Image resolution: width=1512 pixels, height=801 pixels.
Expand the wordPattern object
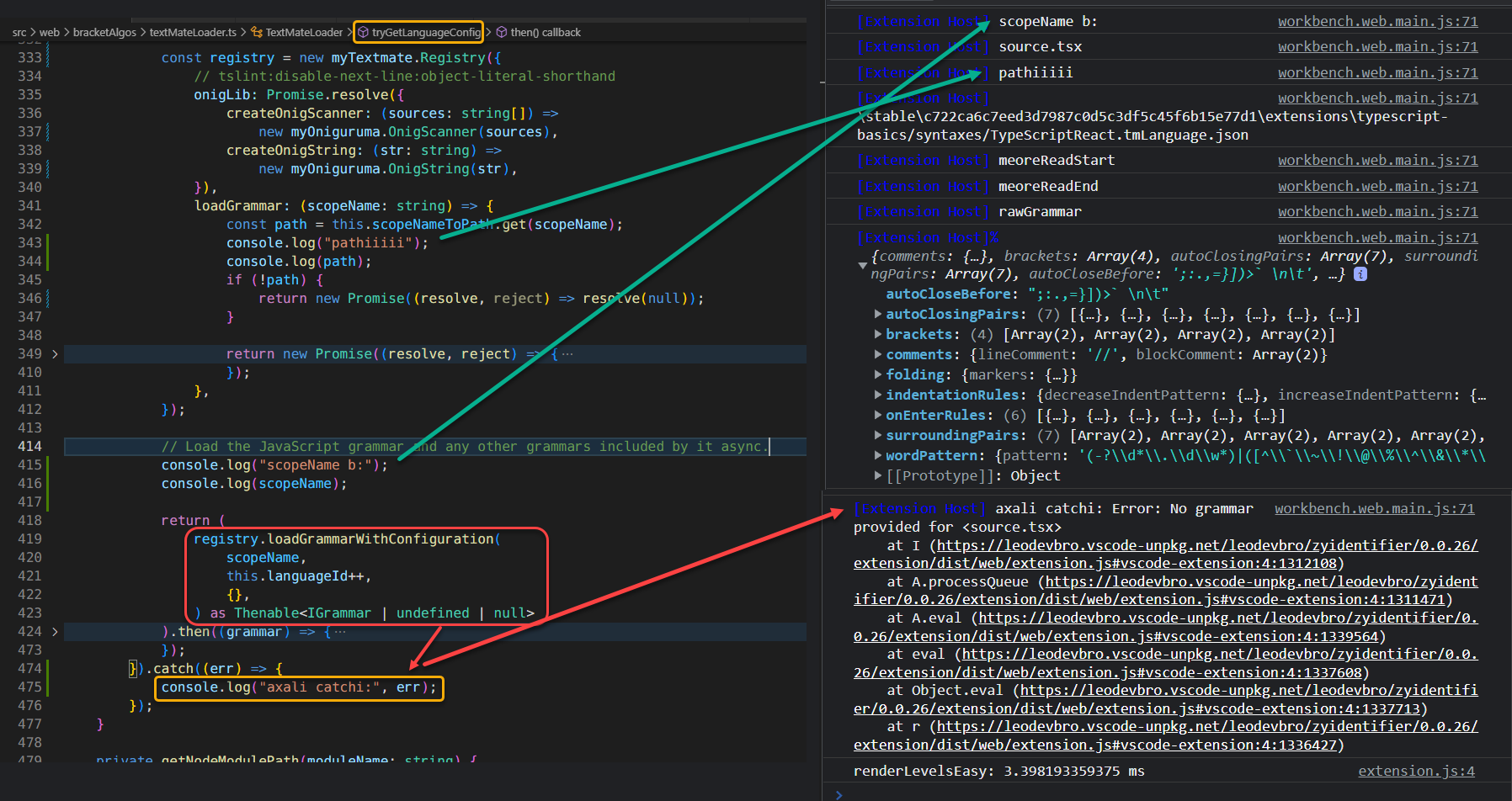pyautogui.click(x=878, y=455)
